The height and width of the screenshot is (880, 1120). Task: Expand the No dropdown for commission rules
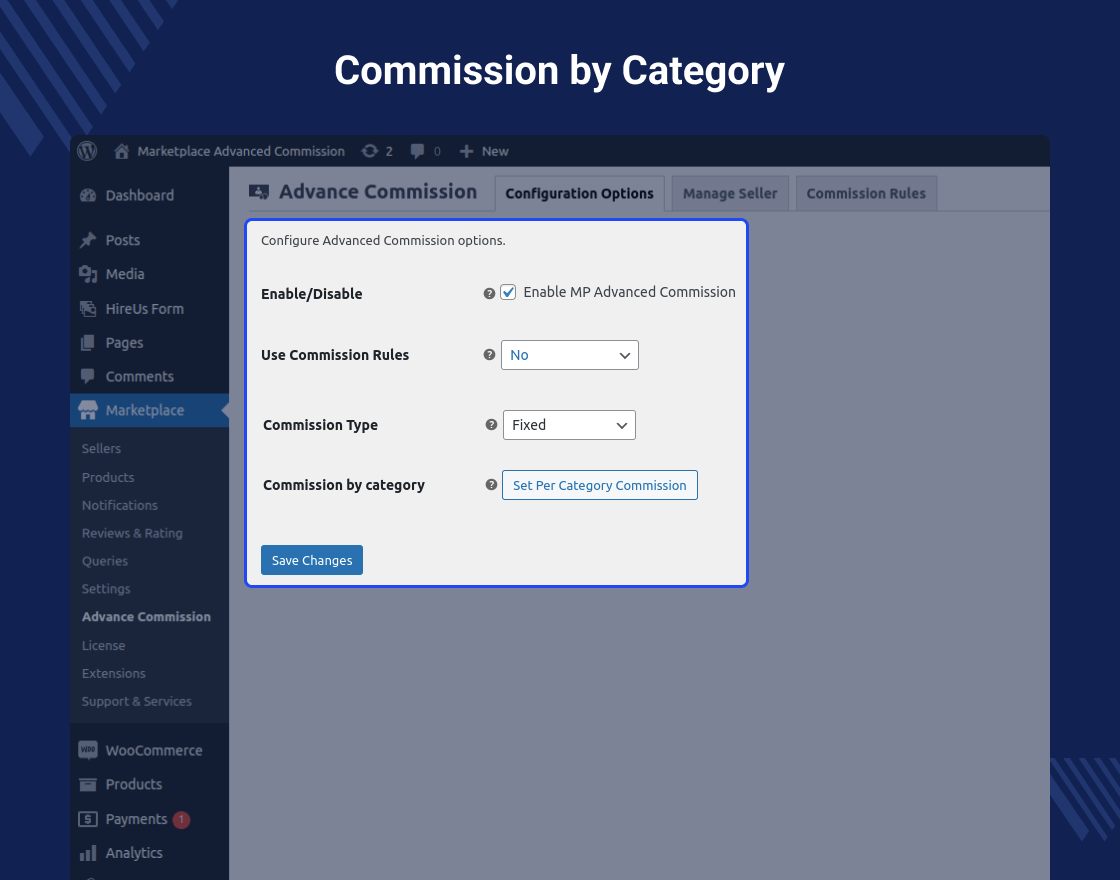pyautogui.click(x=570, y=355)
